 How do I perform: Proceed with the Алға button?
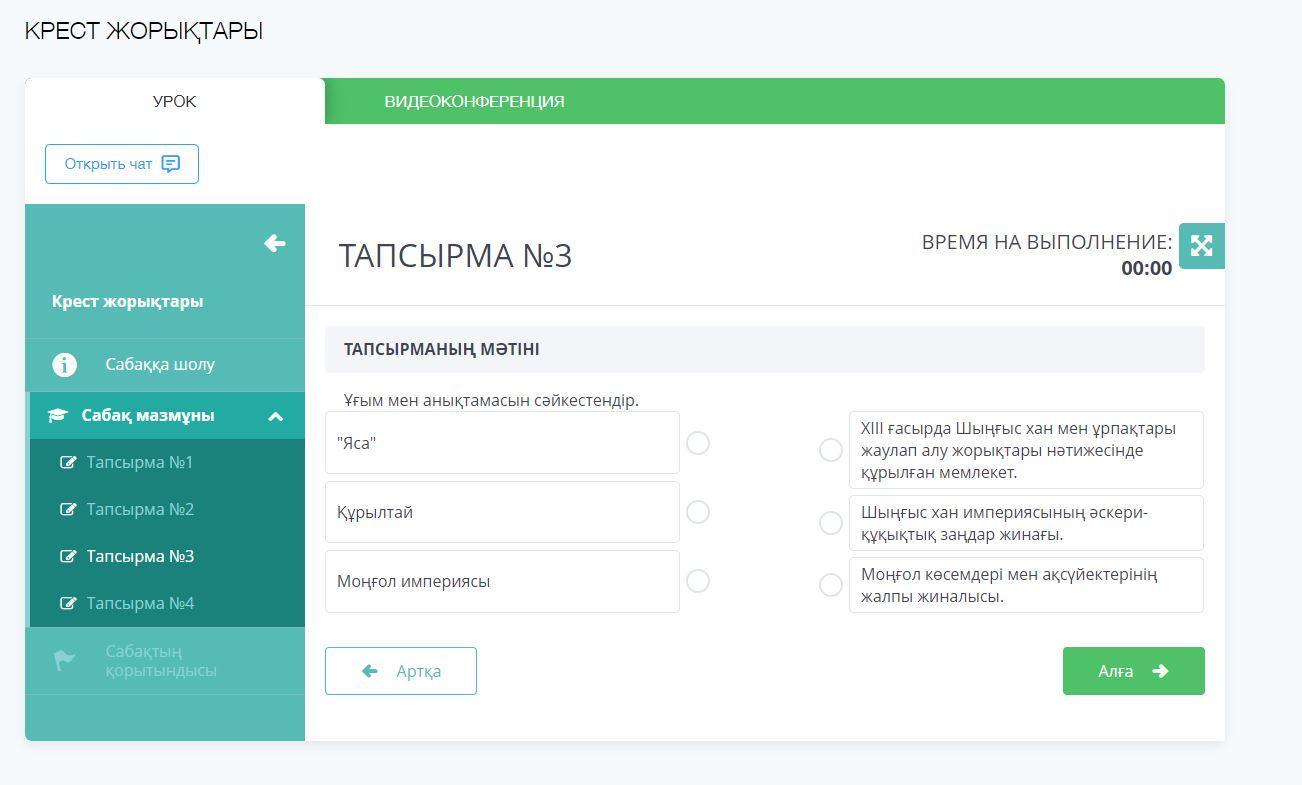(1134, 671)
